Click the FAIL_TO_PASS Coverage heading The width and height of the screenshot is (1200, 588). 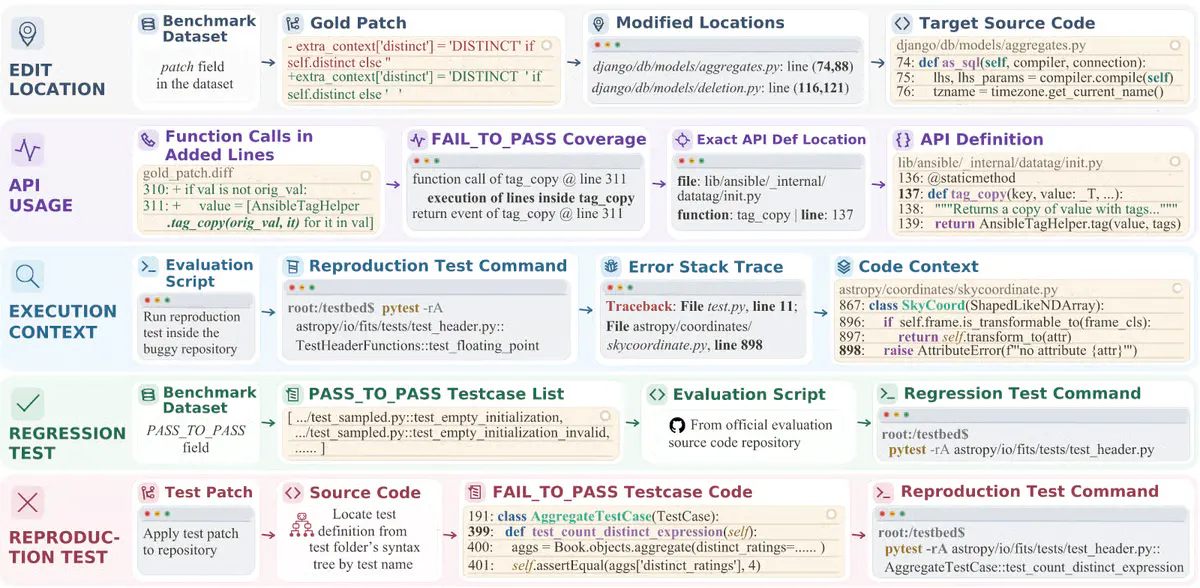pyautogui.click(x=539, y=140)
